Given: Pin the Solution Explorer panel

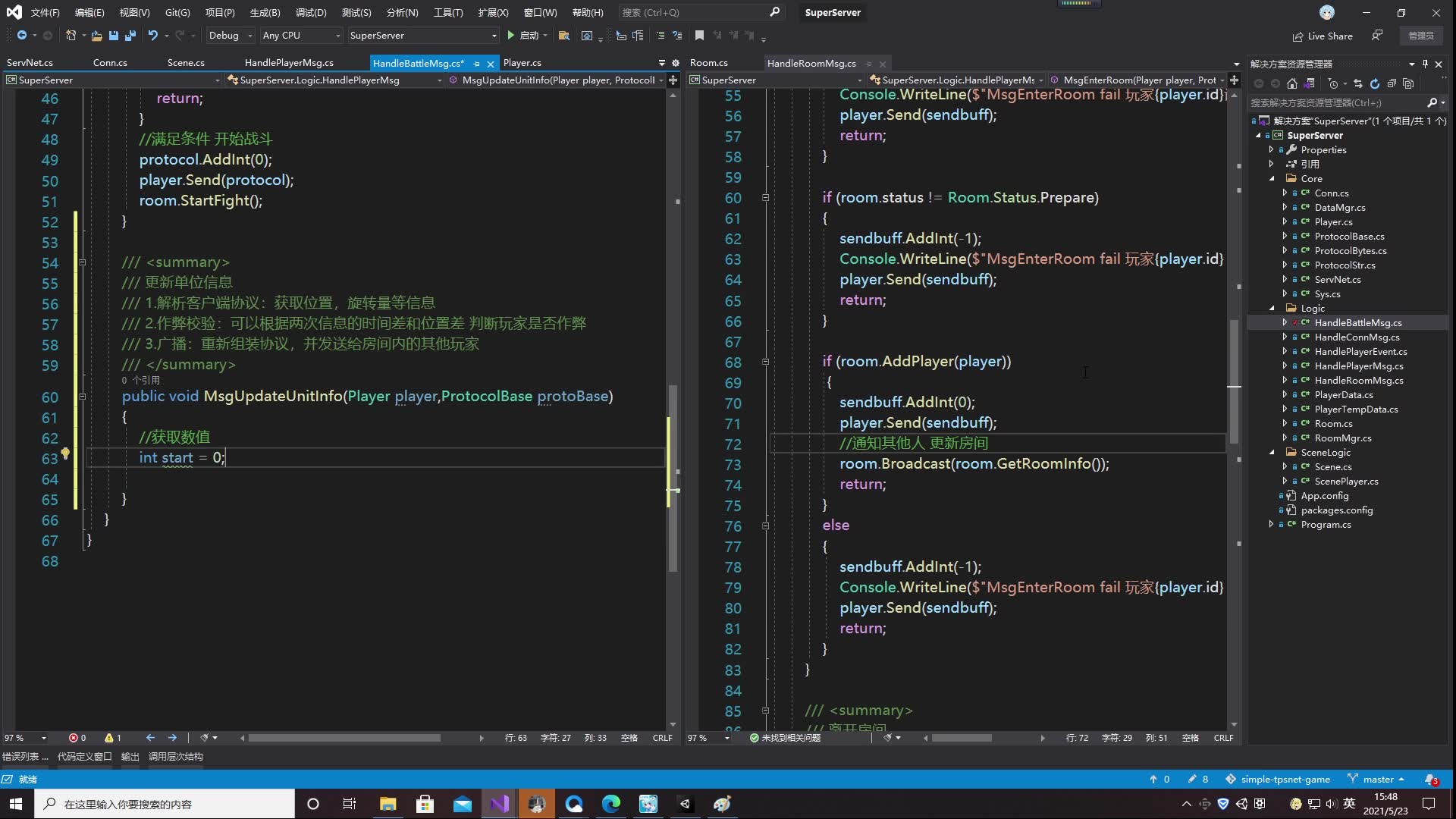Looking at the screenshot, I should pos(1425,64).
